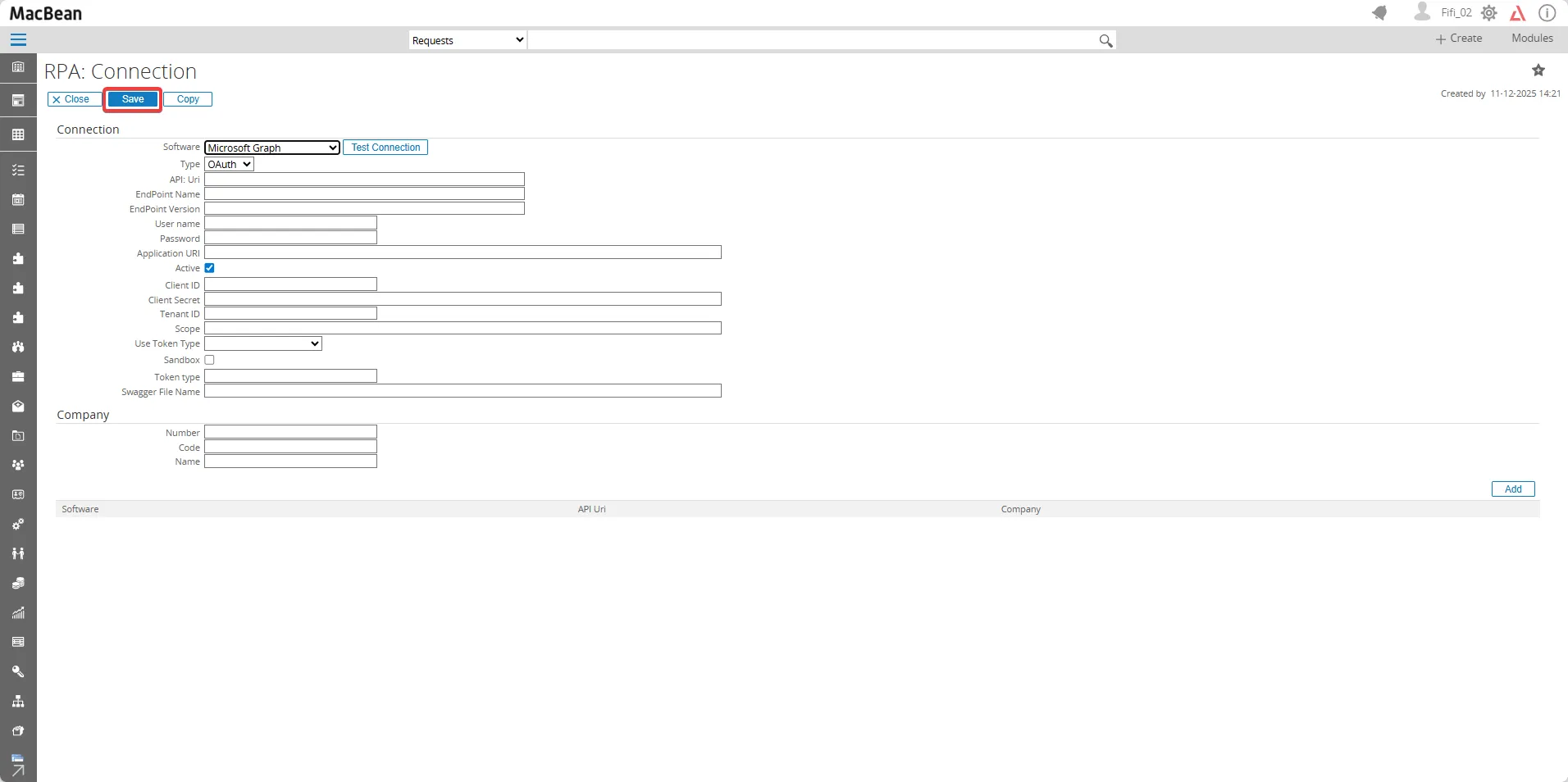The width and height of the screenshot is (1568, 782).
Task: Open the Use Token Type dropdown
Action: 262,343
